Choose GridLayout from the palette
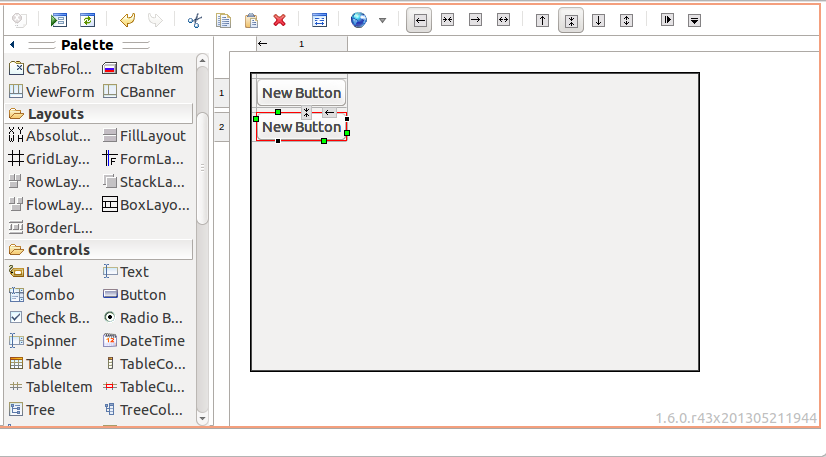 coord(50,159)
